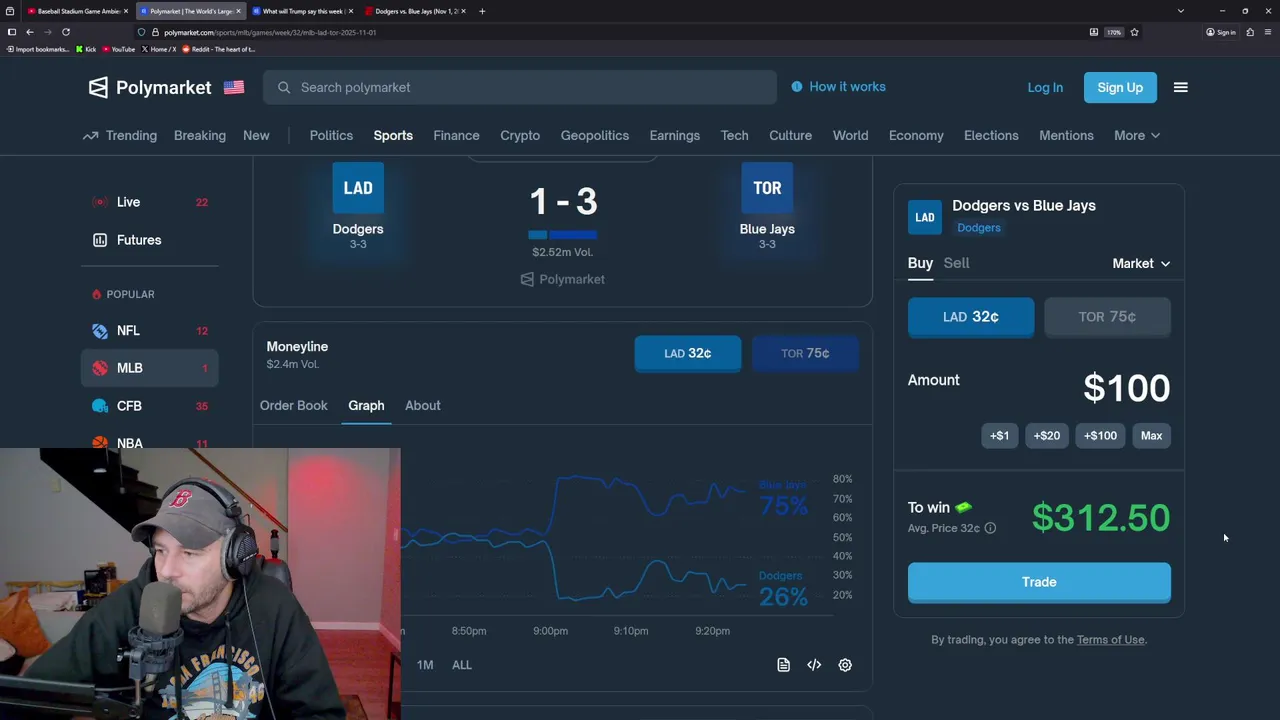
Task: Click the sidebar toggle icon in toolbar
Action: click(12, 32)
